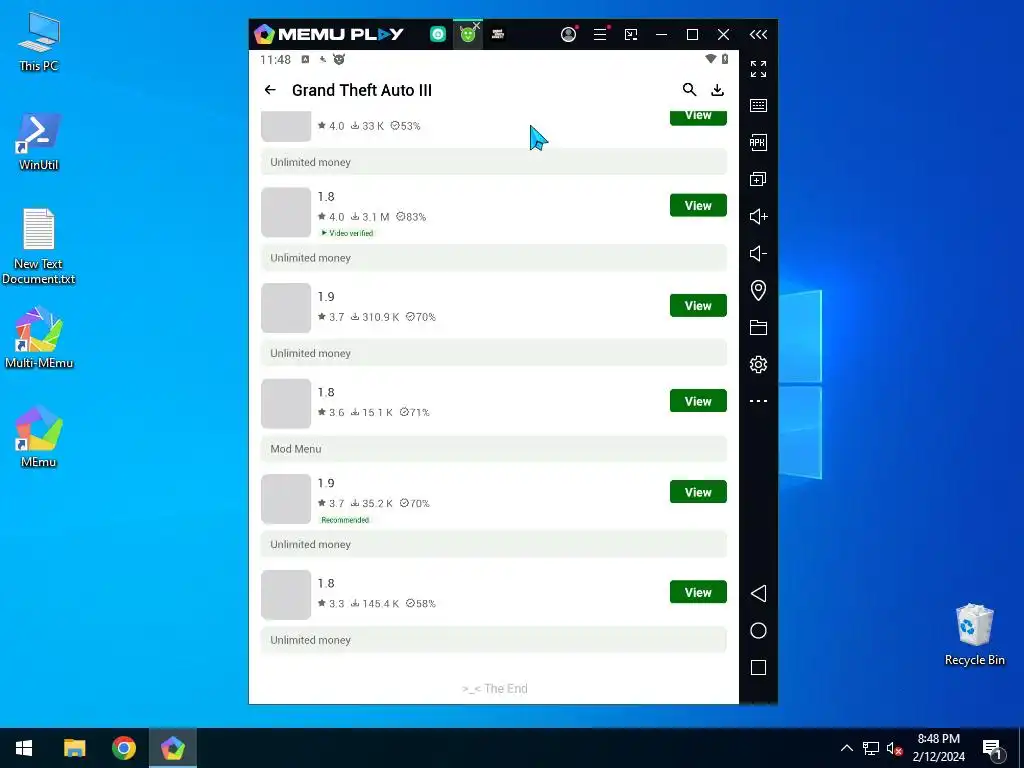
Task: Switch to the green smiley app tab
Action: (x=468, y=35)
